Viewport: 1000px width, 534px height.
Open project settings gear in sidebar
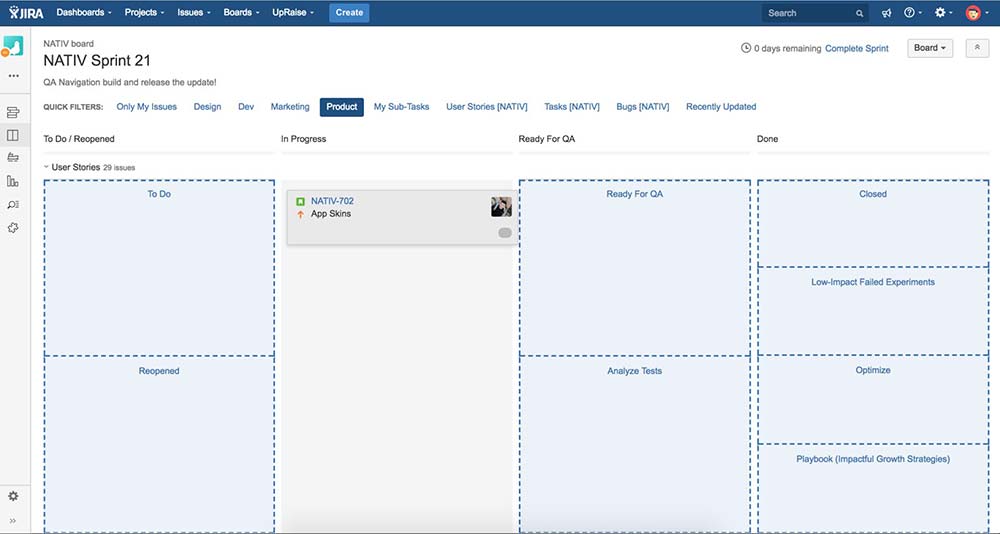(x=13, y=496)
